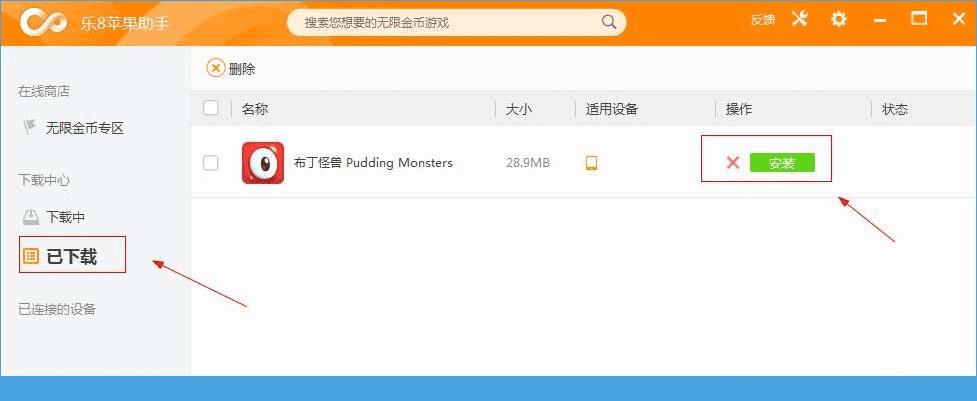Click the 名称 column header
Viewport: 977px width, 401px height.
(255, 109)
